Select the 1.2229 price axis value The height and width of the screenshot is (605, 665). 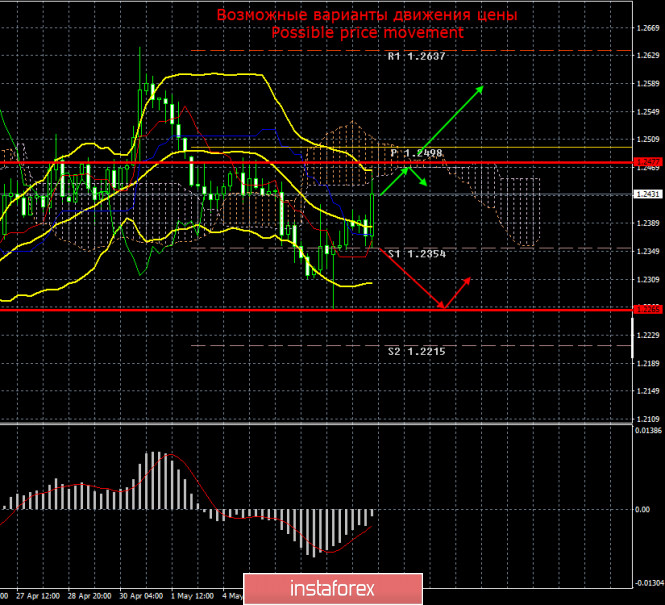[649, 335]
